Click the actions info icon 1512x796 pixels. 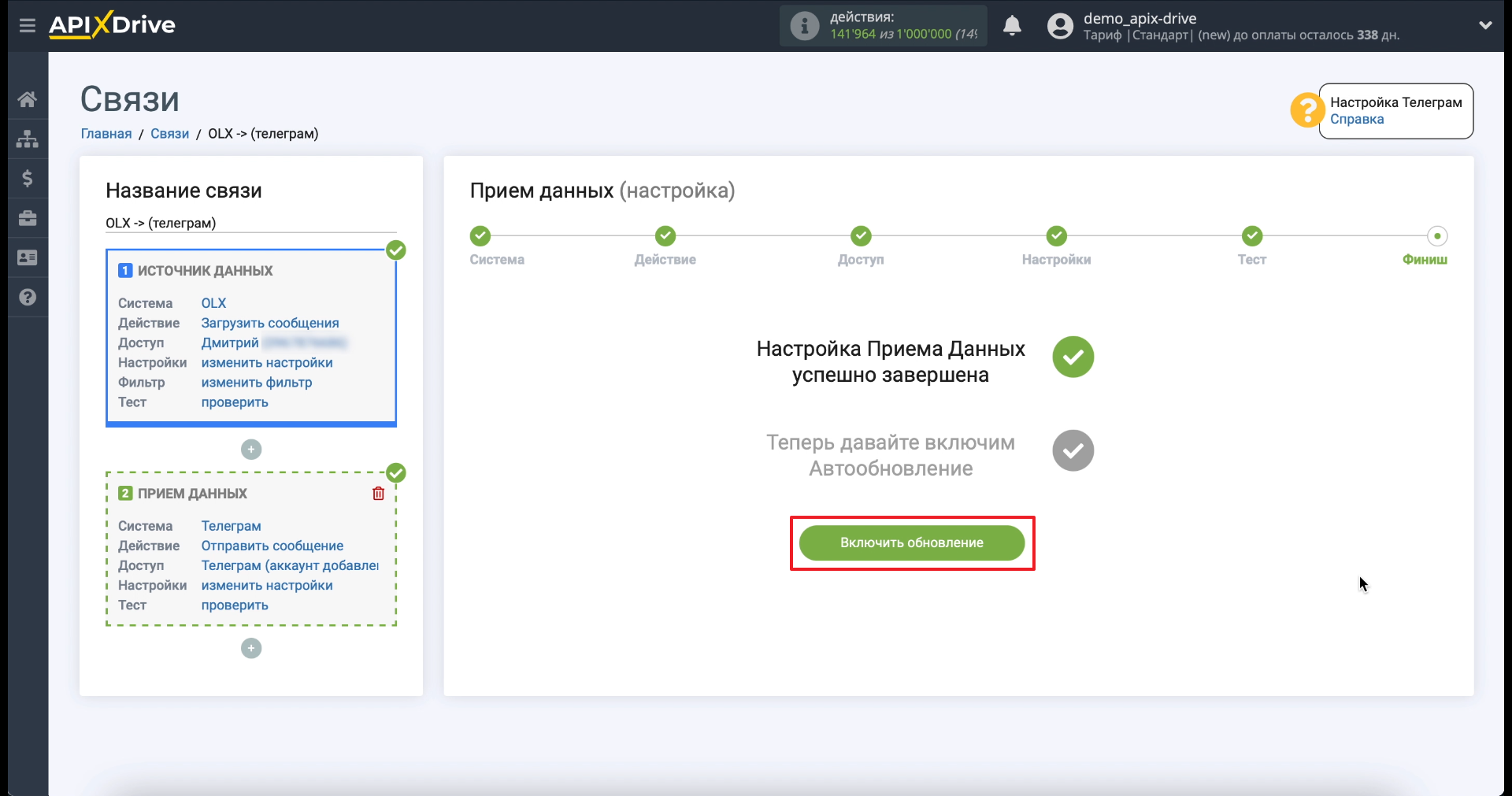(804, 26)
